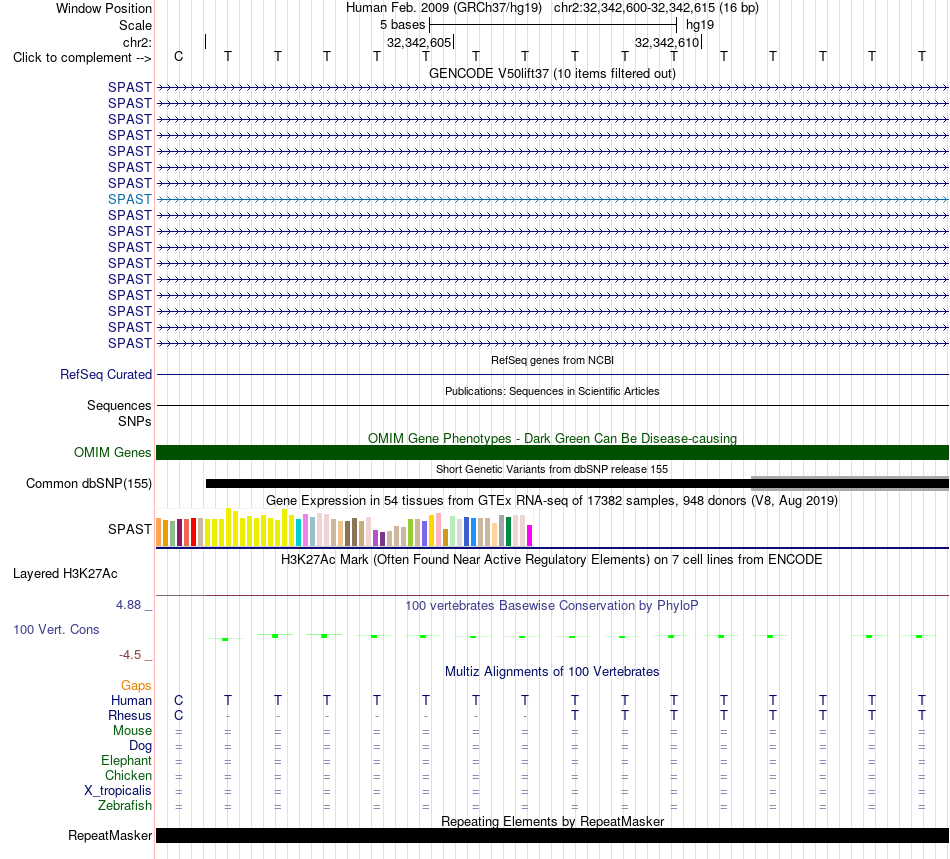Click the Rhesus species label
This screenshot has width=950, height=859.
[x=130, y=715]
